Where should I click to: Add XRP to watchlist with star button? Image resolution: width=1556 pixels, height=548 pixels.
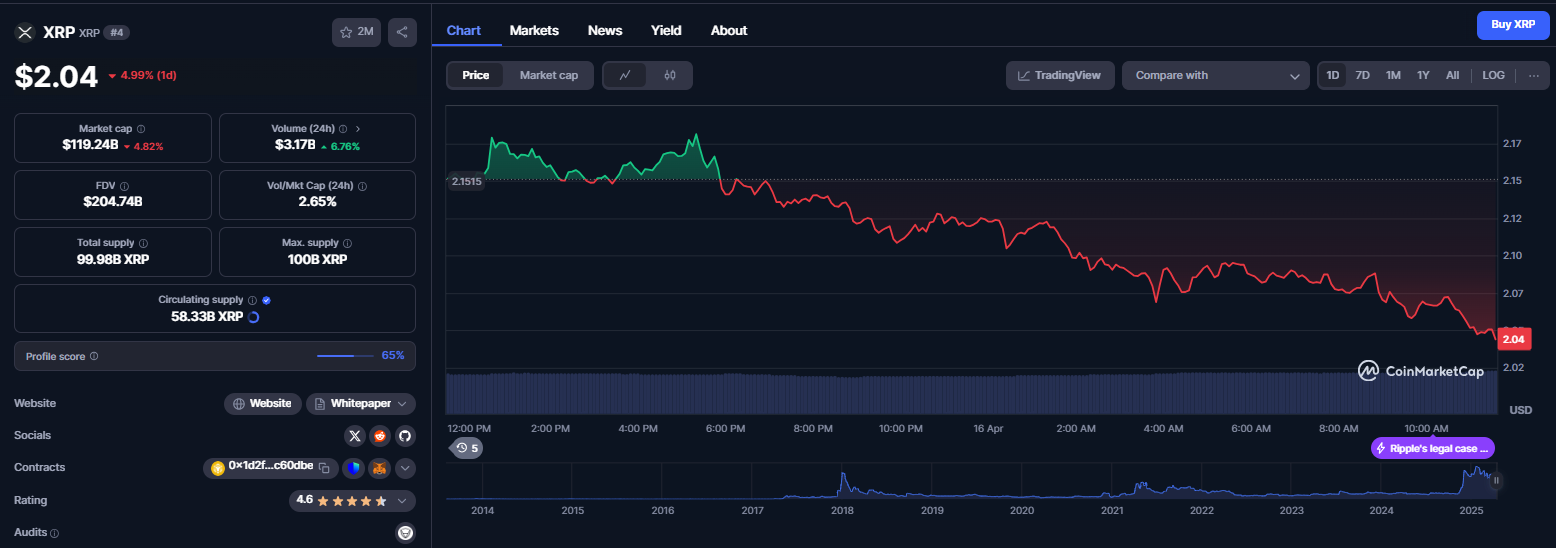pyautogui.click(x=356, y=32)
